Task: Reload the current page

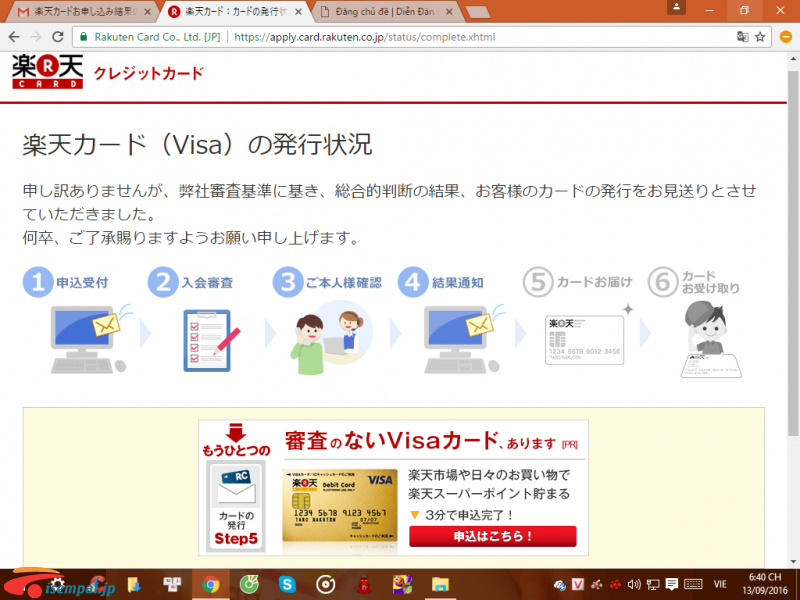Action: coord(58,37)
